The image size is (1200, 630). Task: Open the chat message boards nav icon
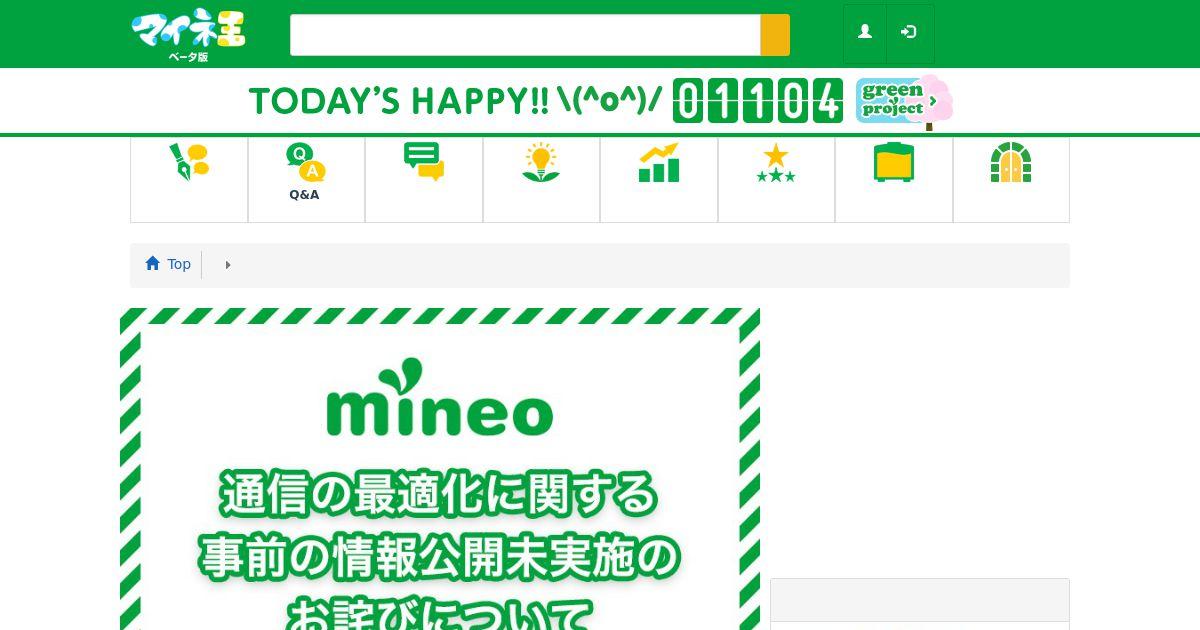tap(424, 180)
